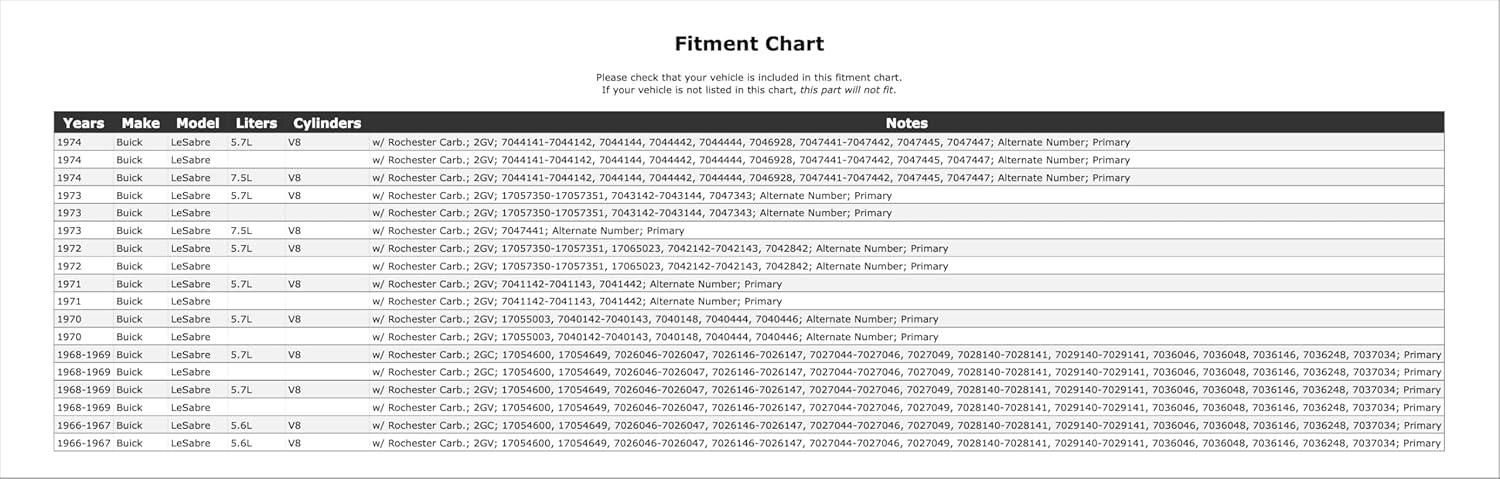
Task: Click the Fitment Chart title
Action: [749, 44]
